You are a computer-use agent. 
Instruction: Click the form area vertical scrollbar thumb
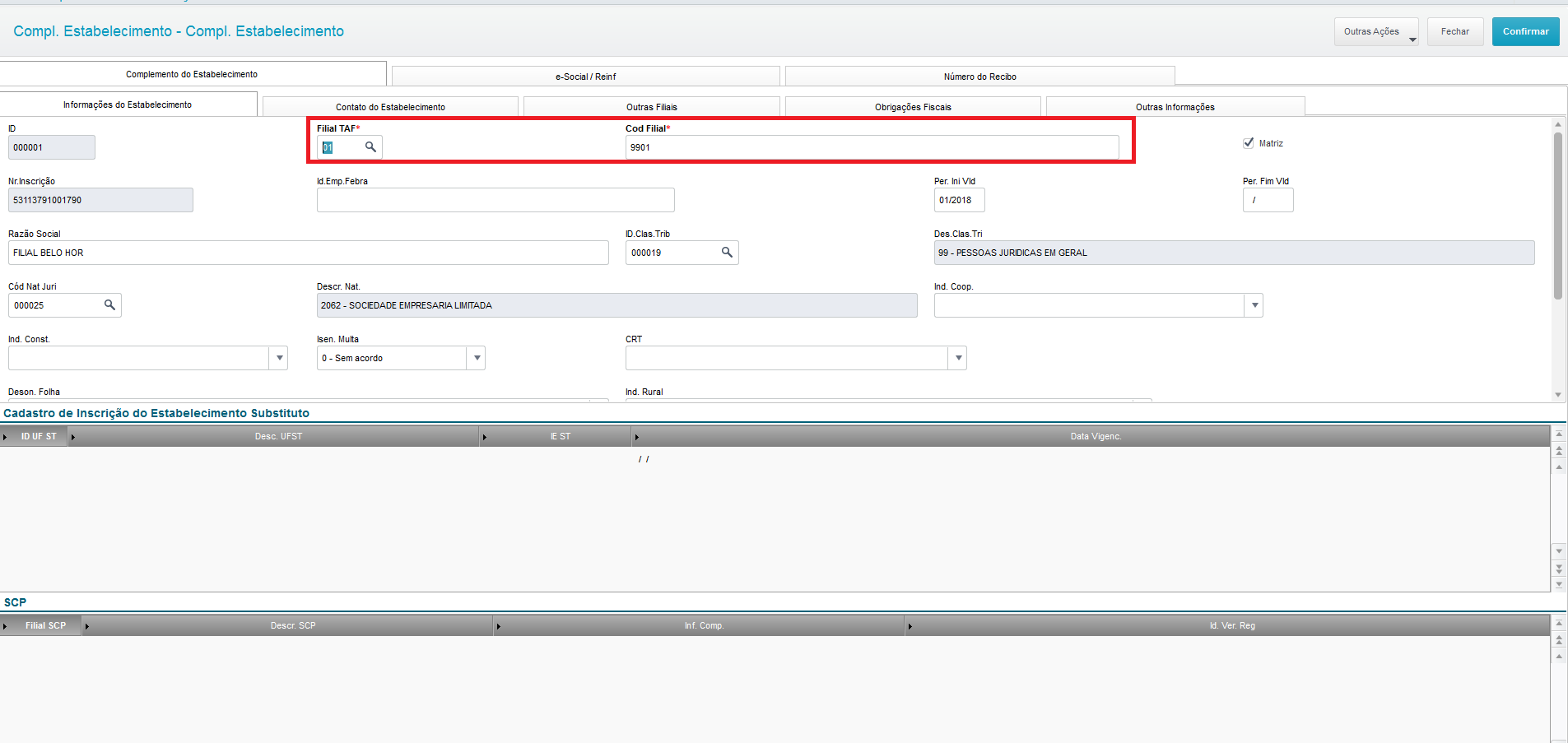coord(1557,216)
